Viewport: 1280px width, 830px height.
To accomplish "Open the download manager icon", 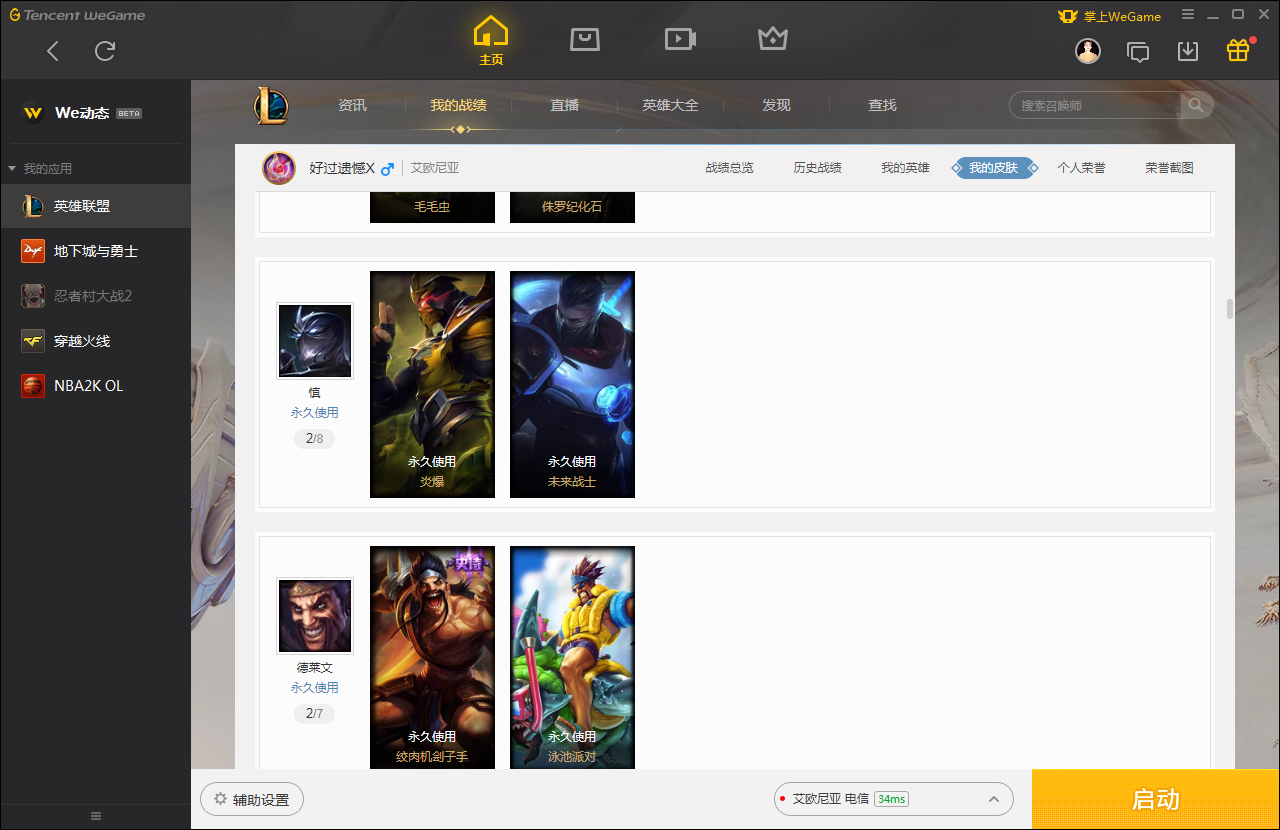I will point(1188,51).
